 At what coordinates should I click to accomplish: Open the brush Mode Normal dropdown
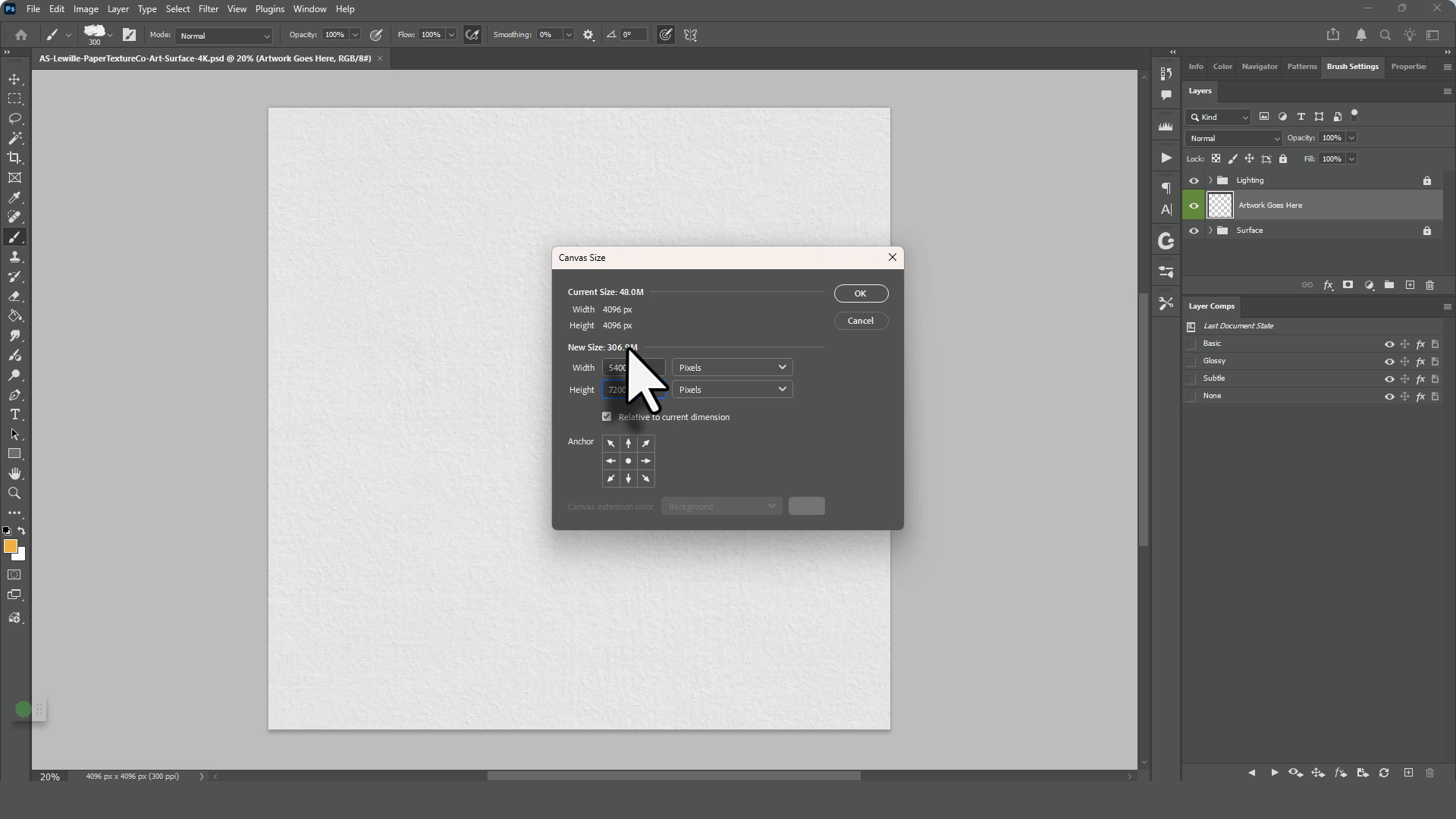click(224, 36)
